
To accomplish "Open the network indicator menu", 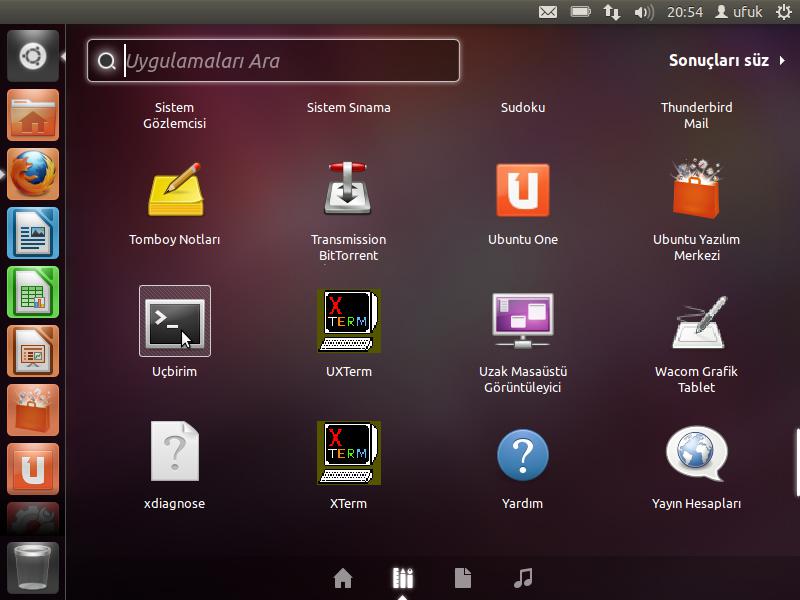I will tap(612, 12).
